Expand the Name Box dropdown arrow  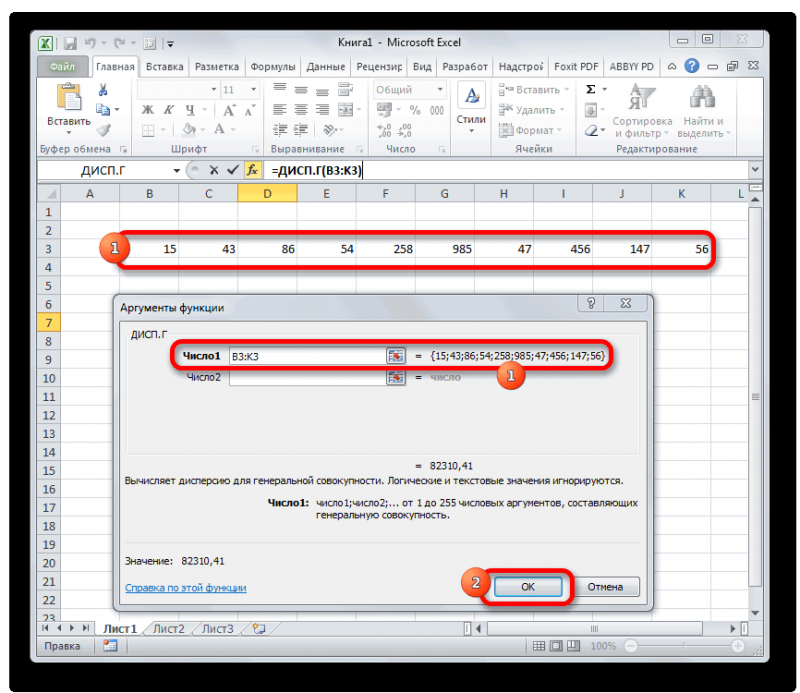tap(177, 170)
